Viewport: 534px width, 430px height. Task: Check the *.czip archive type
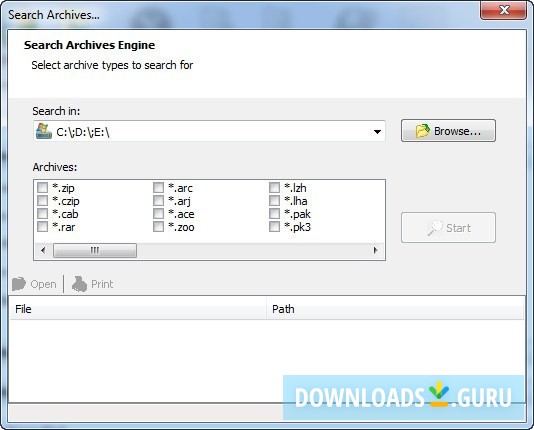(42, 201)
